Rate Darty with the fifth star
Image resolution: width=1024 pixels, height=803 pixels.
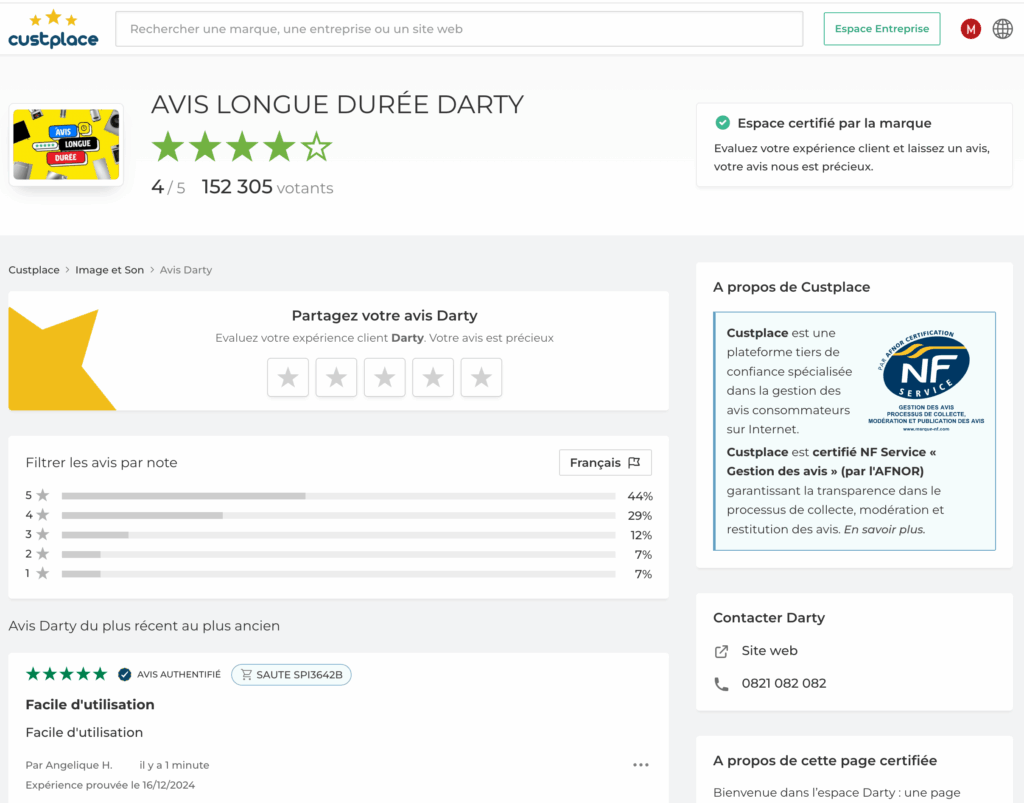coord(481,377)
